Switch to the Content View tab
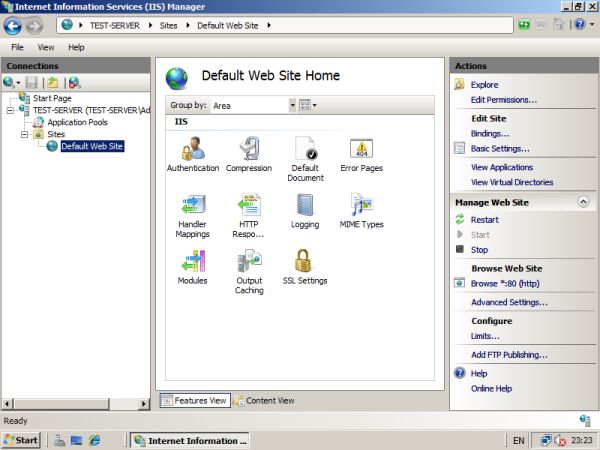Image resolution: width=600 pixels, height=450 pixels. point(264,401)
